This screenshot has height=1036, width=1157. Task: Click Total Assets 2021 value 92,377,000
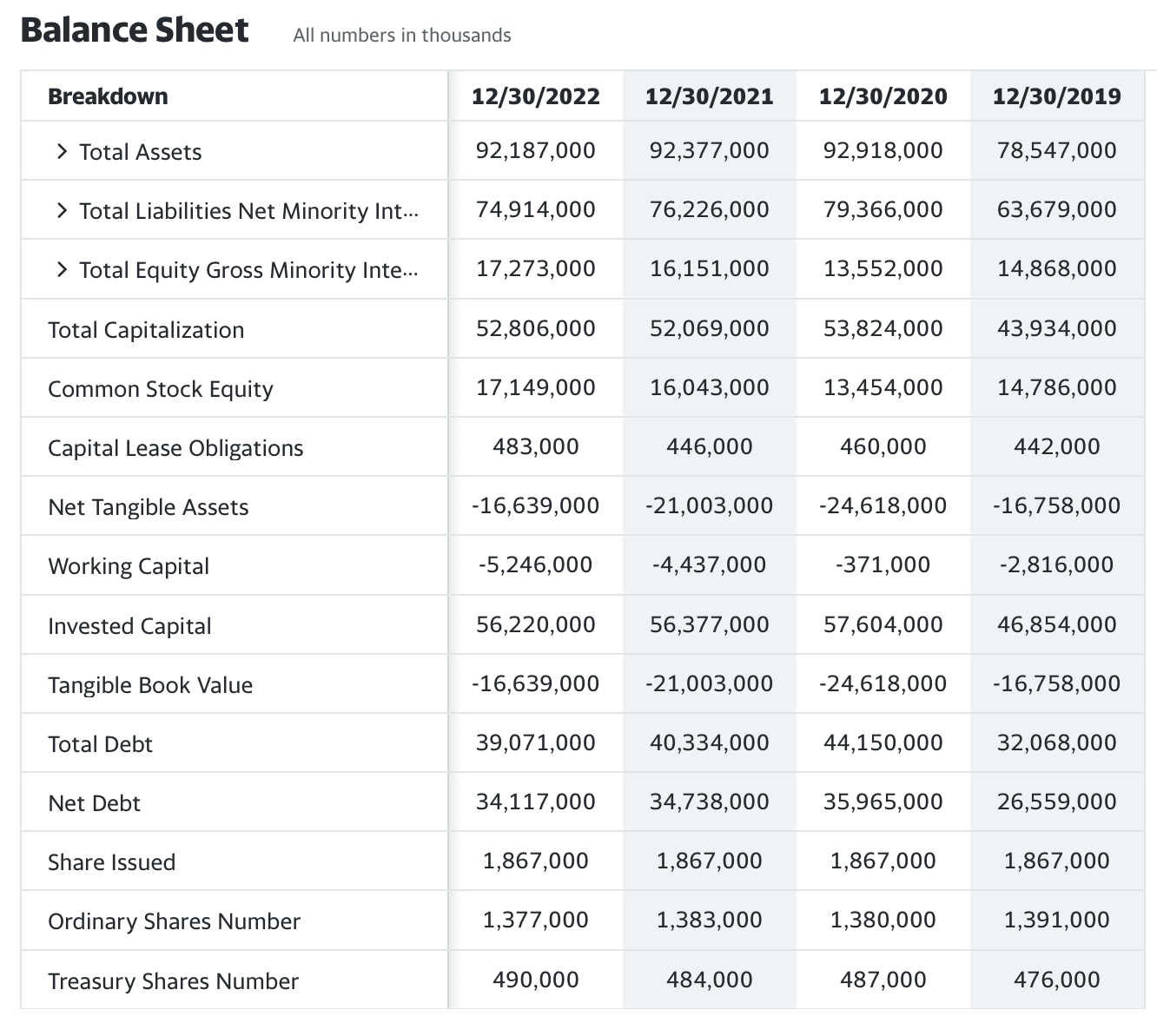click(x=710, y=150)
